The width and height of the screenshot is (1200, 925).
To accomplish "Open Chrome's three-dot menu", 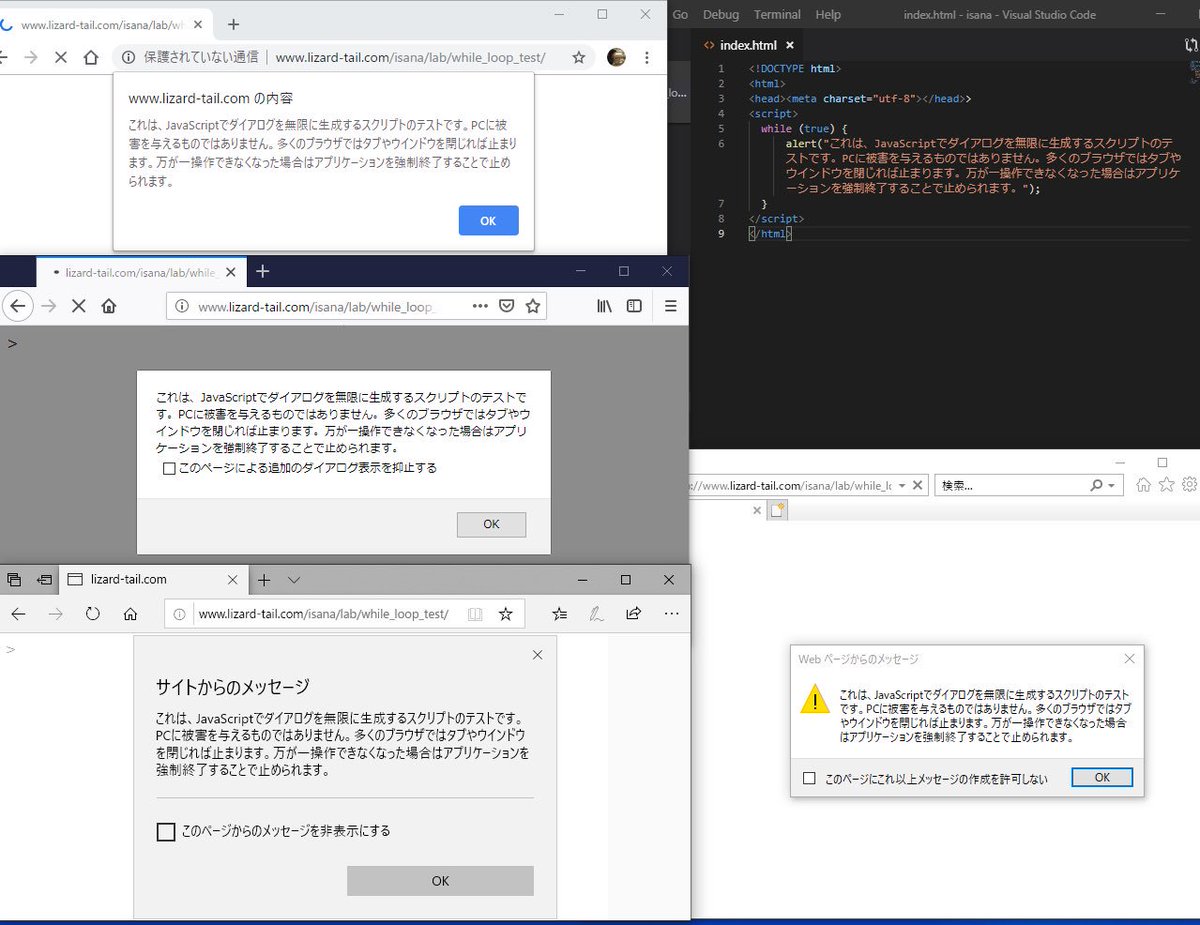I will (x=647, y=58).
